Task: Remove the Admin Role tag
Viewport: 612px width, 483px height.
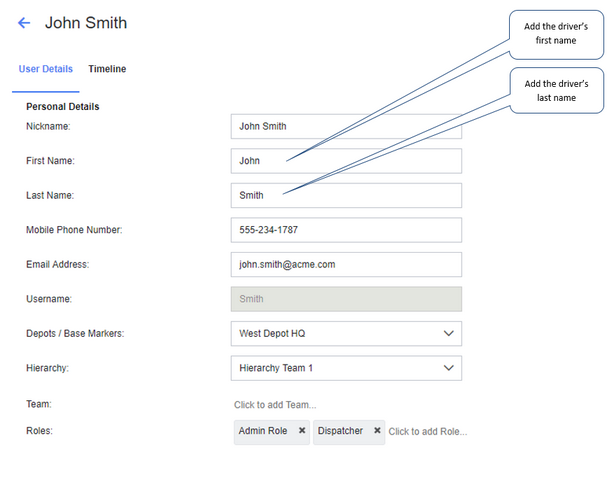Action: (x=302, y=431)
